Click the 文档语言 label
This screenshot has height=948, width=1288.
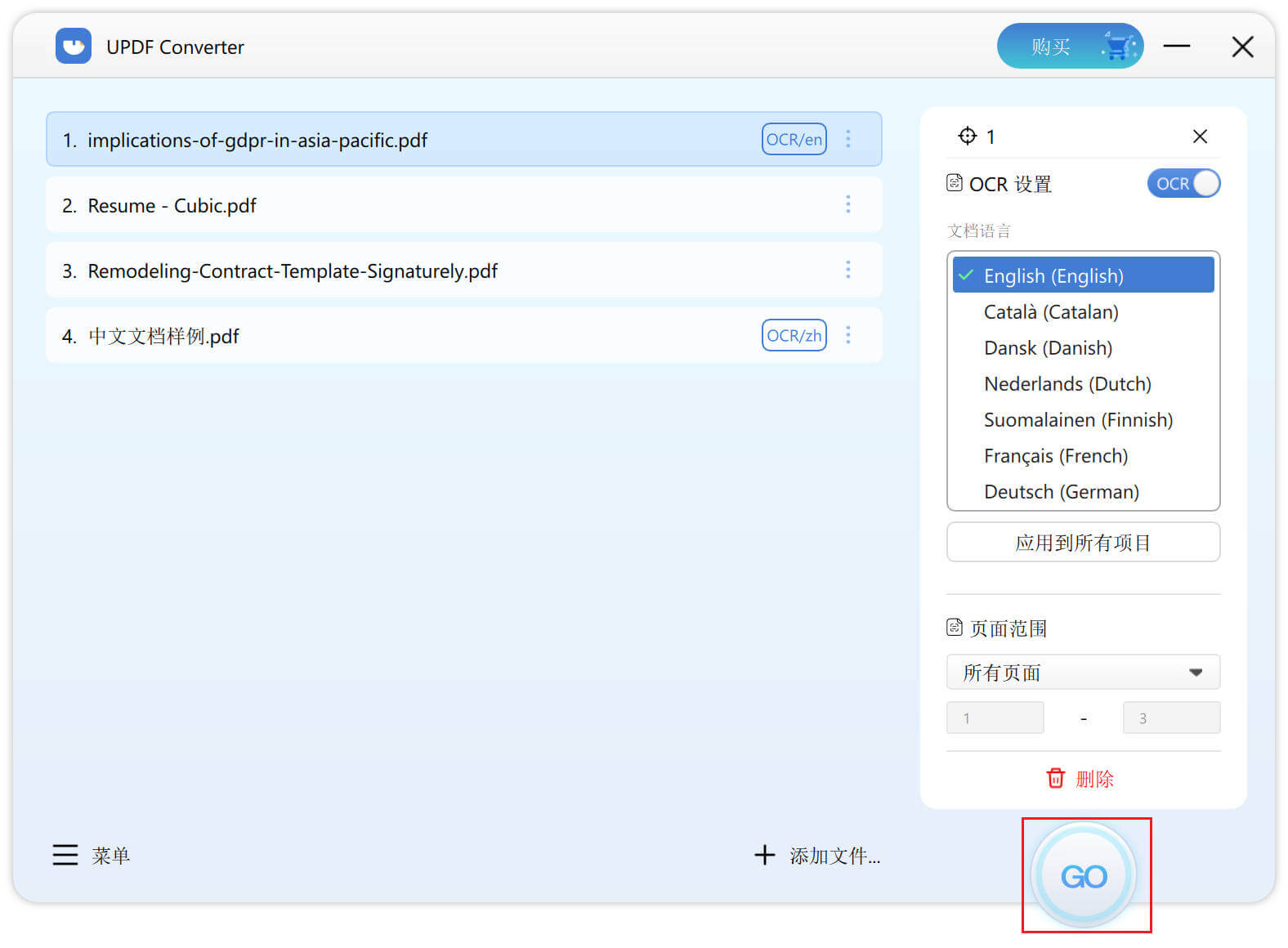[979, 230]
